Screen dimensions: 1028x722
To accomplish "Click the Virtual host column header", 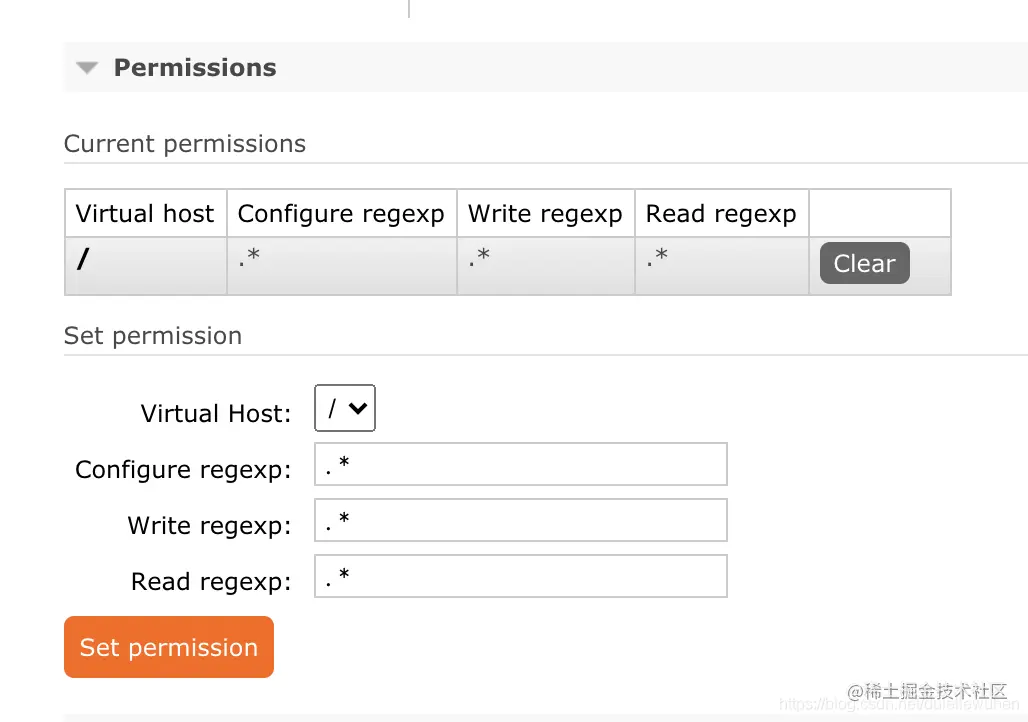I will tap(145, 214).
